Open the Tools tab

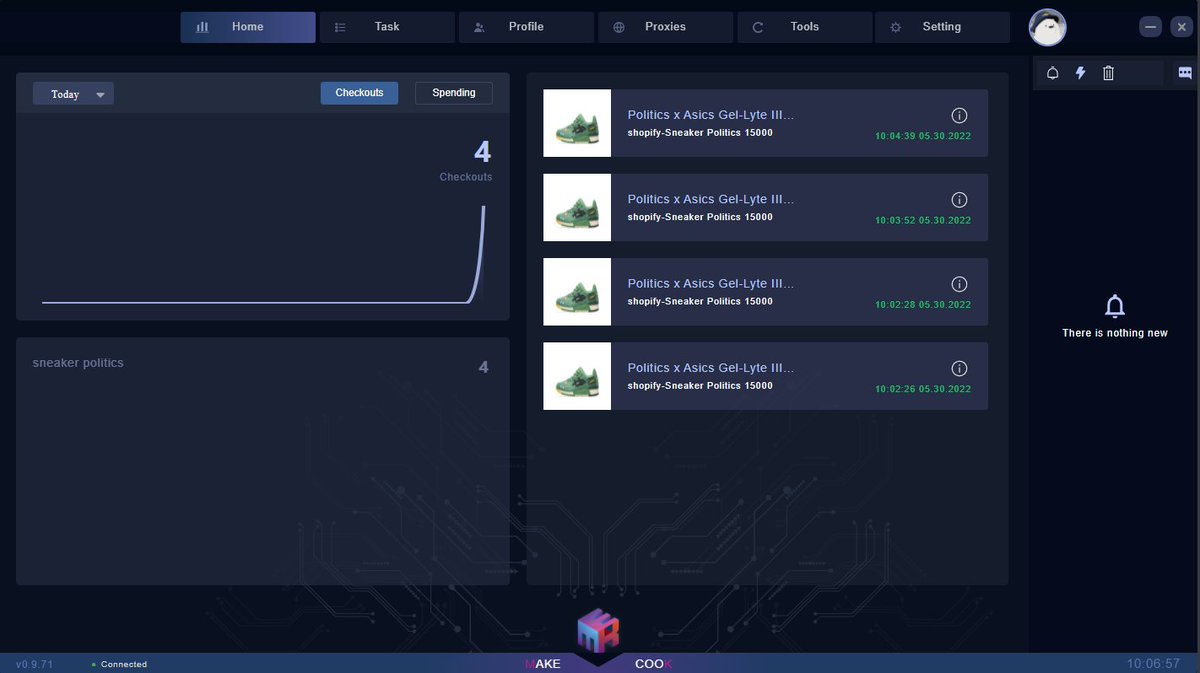point(804,27)
